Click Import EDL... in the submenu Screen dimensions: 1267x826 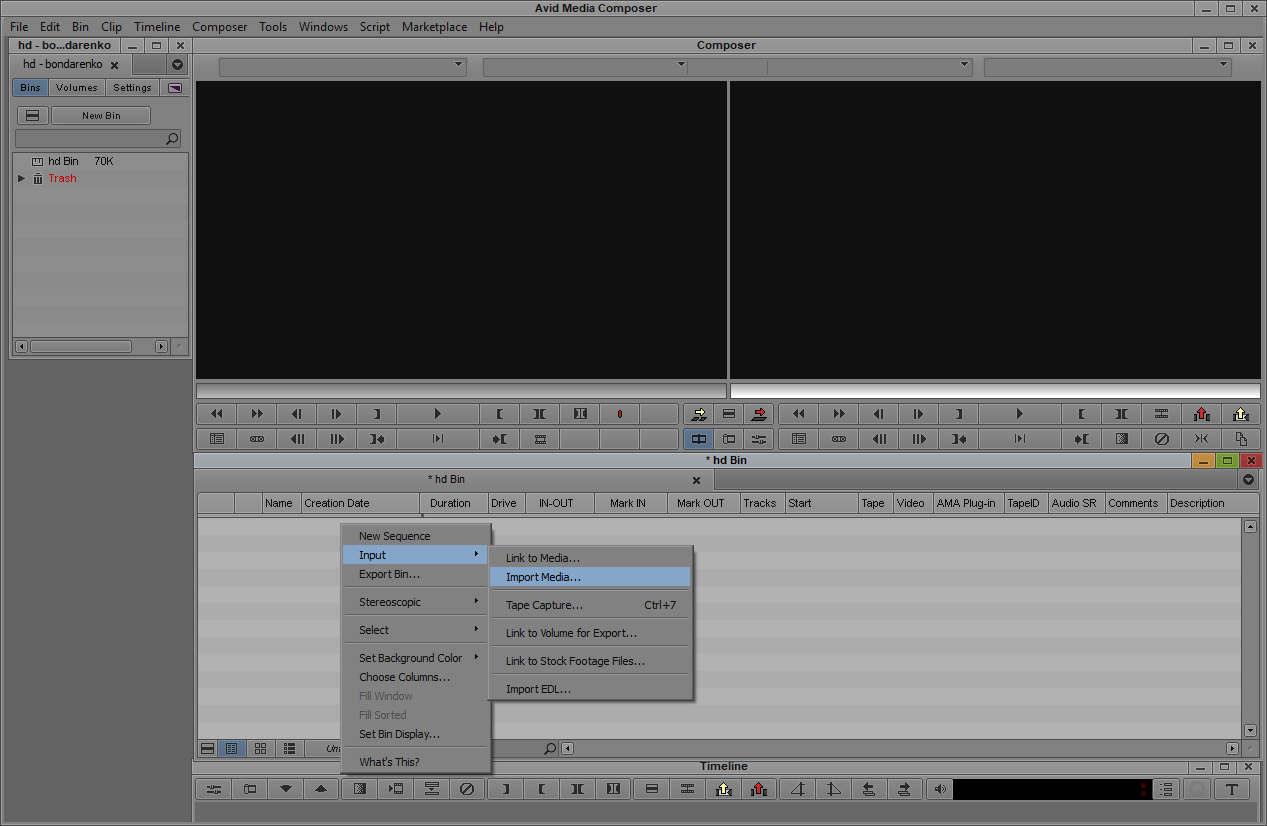click(590, 689)
